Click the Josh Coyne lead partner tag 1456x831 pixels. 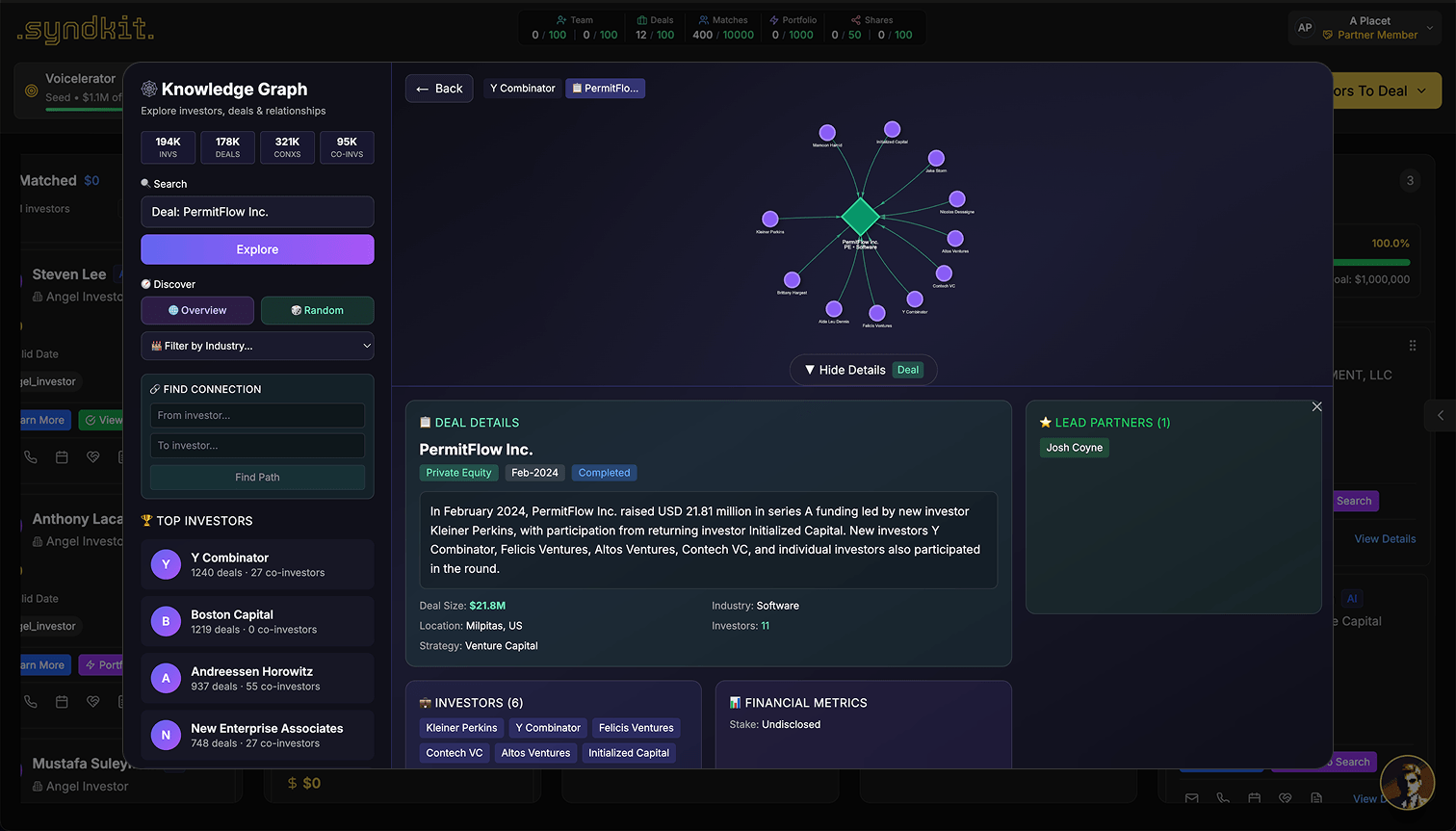click(1075, 448)
